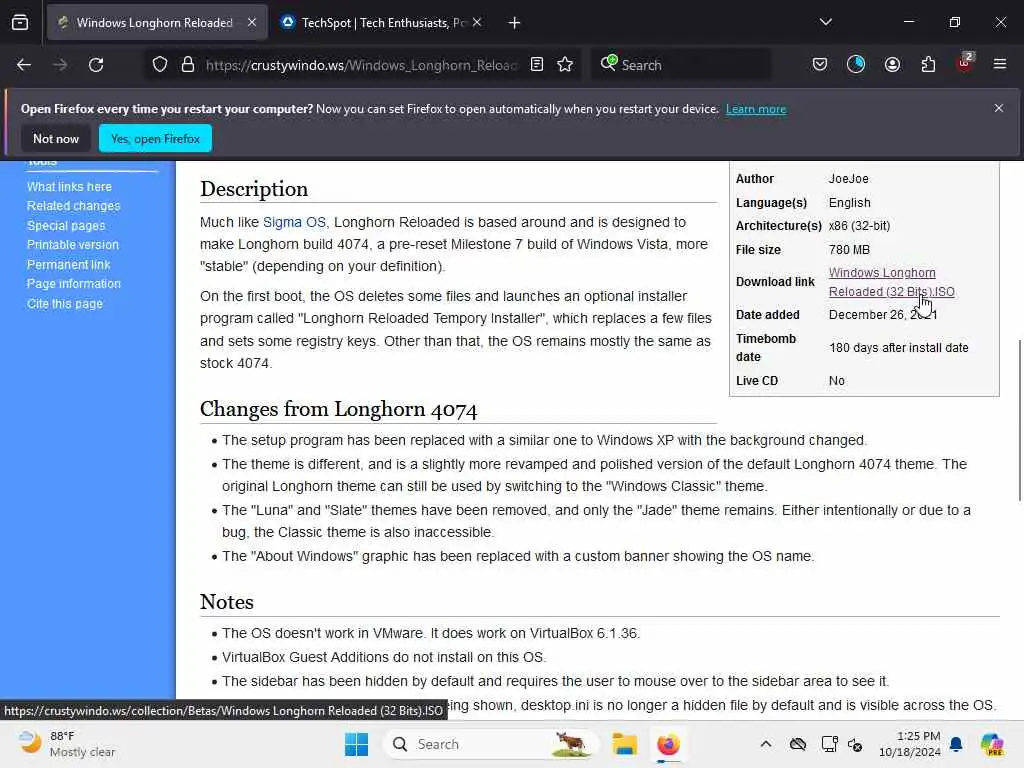Open weather widget showing 88°F
1024x768 pixels.
point(67,744)
